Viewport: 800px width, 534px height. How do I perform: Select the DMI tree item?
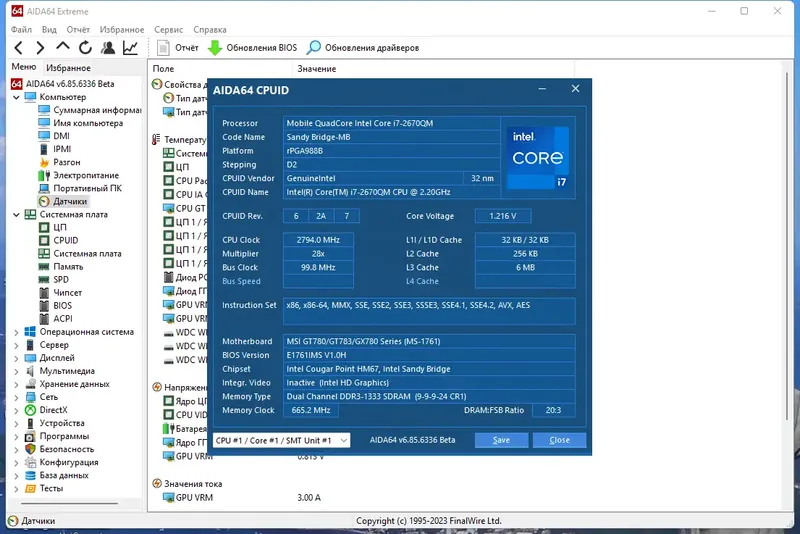pos(54,136)
